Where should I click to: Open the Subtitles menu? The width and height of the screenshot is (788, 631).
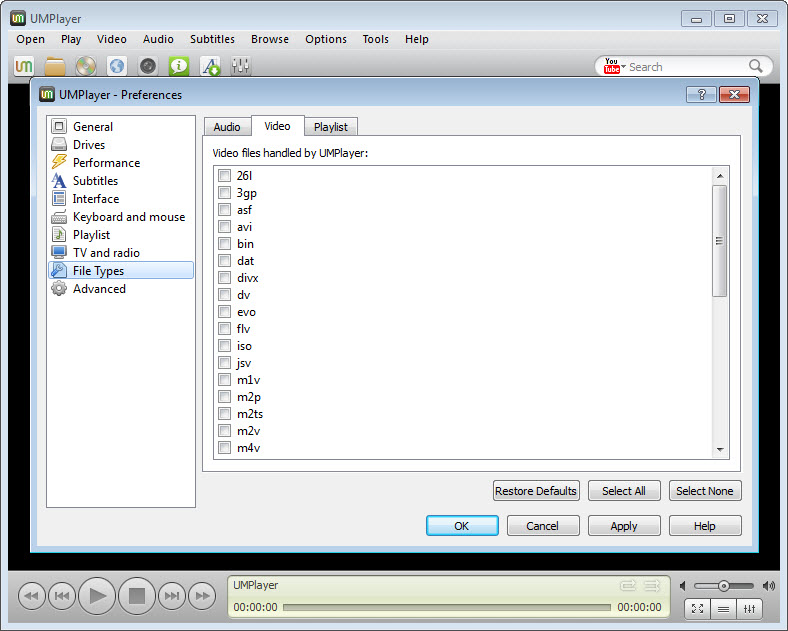(212, 39)
